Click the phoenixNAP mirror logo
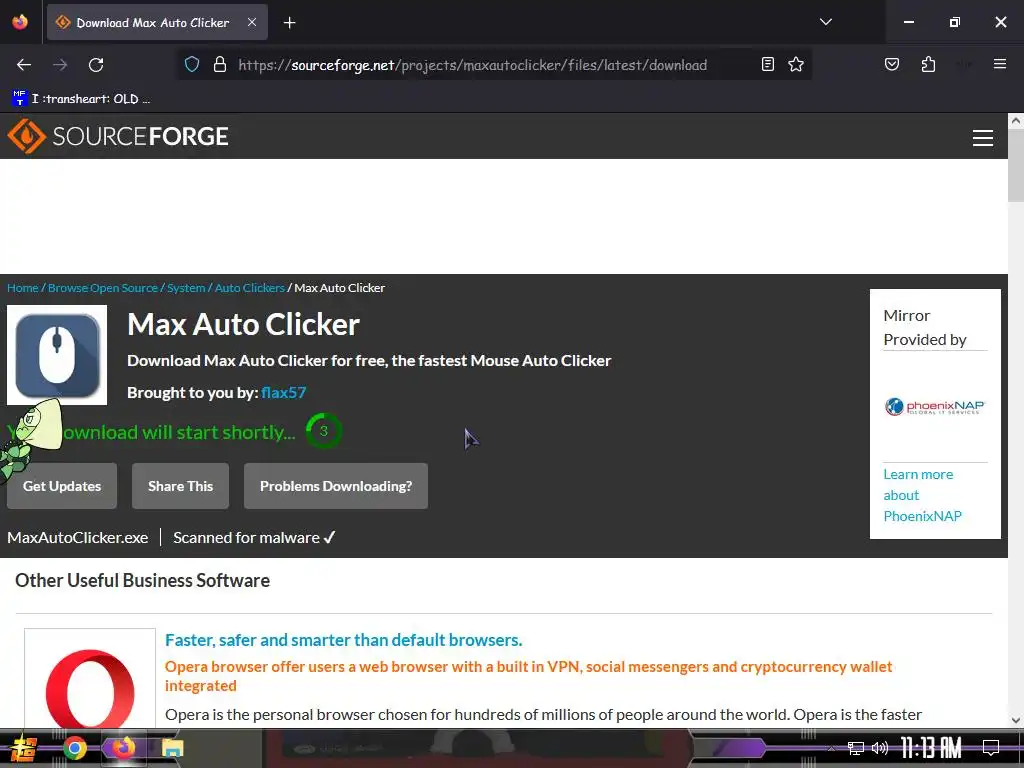The width and height of the screenshot is (1024, 768). (x=935, y=406)
